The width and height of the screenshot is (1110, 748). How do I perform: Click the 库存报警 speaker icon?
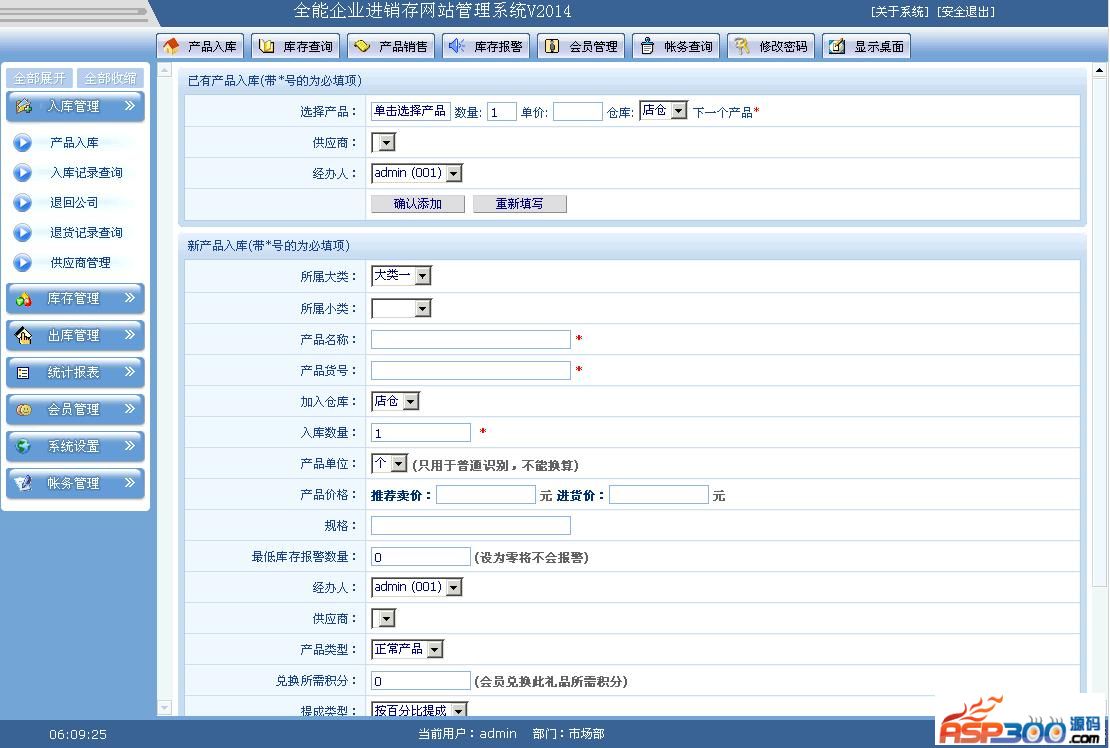coord(457,46)
